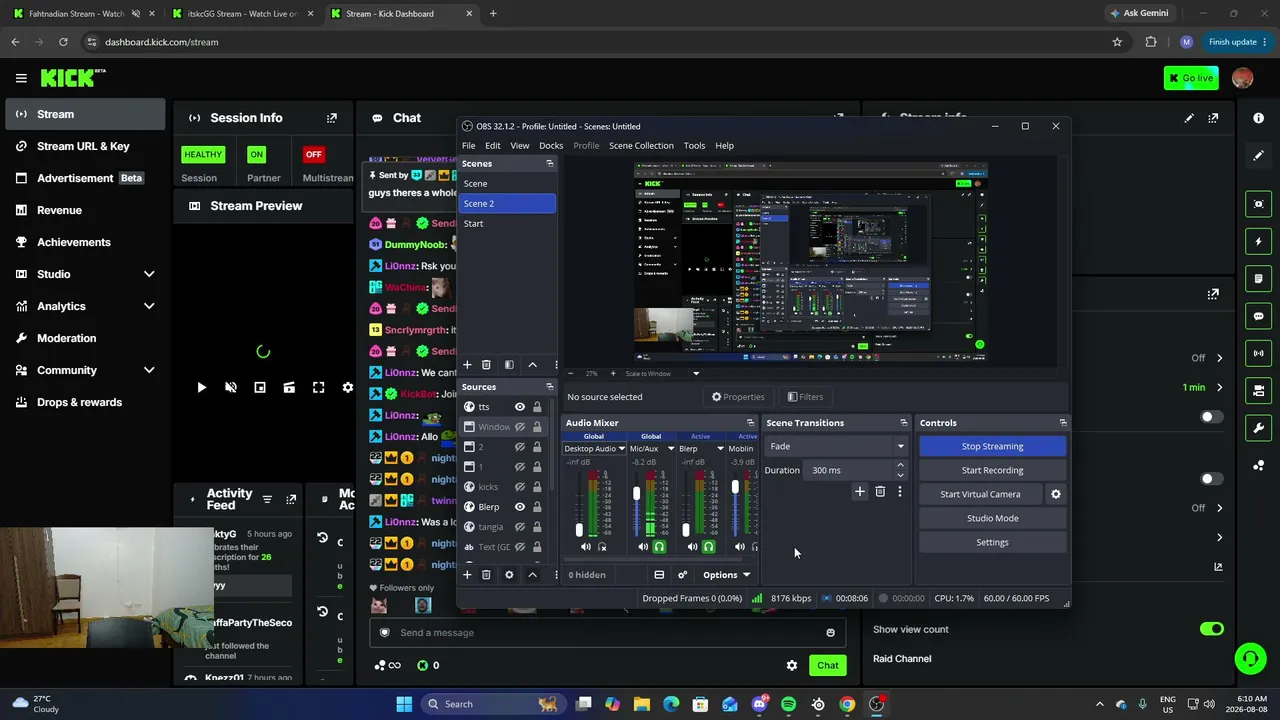This screenshot has height=720, width=1280.
Task: Unmute the Stream Preview audio
Action: pyautogui.click(x=230, y=388)
